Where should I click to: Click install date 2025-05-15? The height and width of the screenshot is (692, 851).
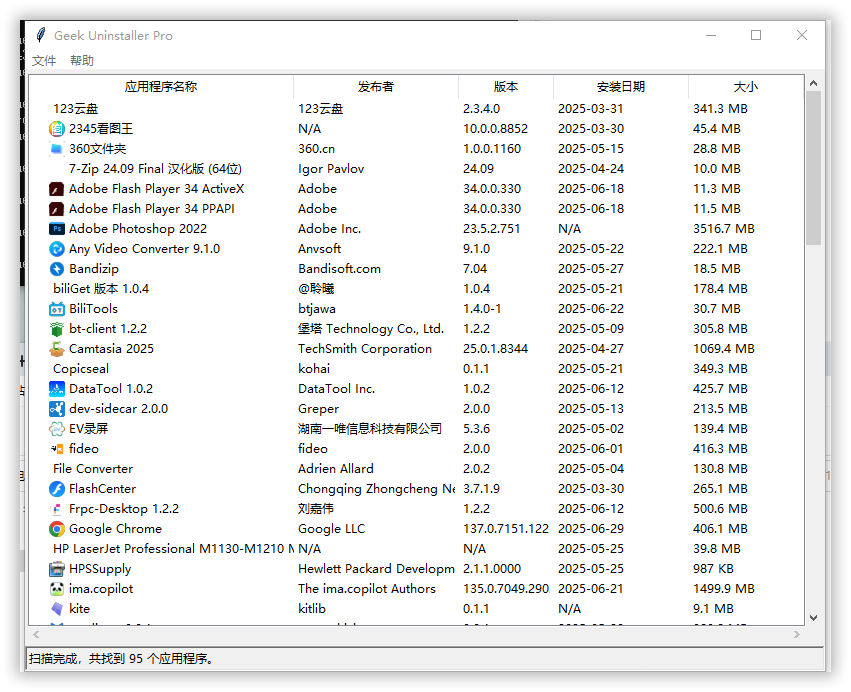[x=591, y=149]
